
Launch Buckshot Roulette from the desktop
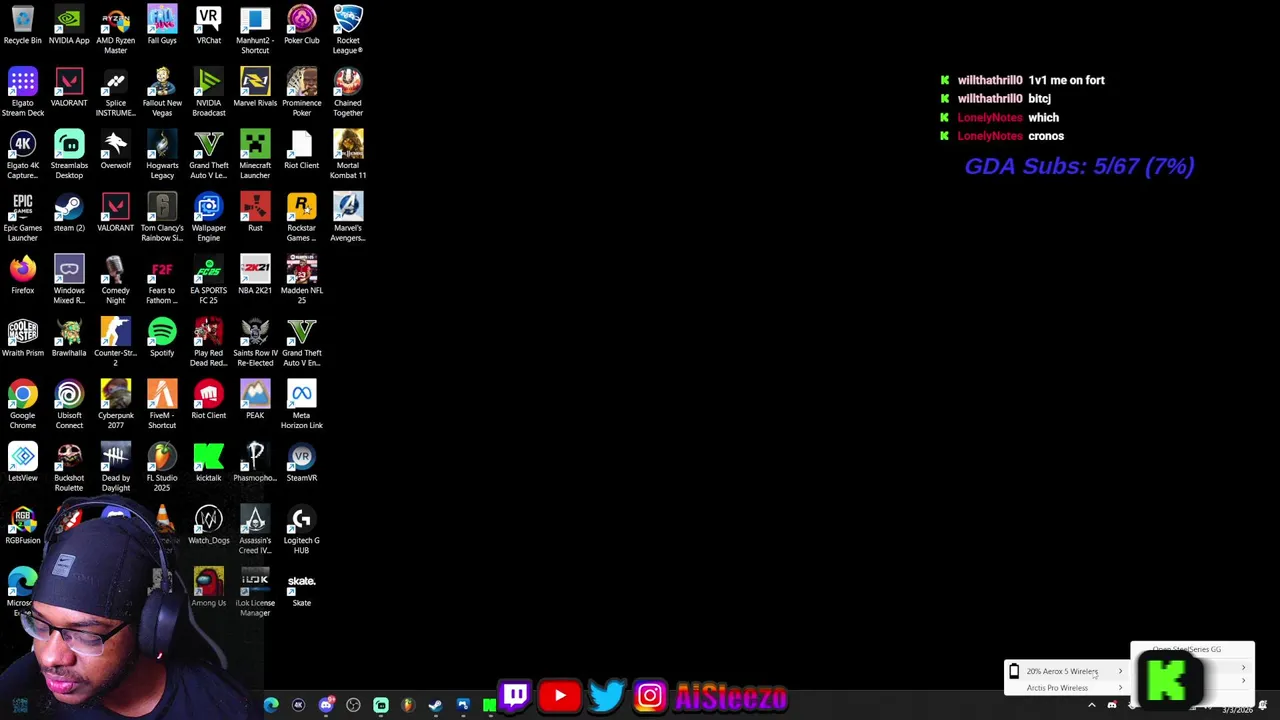pyautogui.click(x=69, y=468)
